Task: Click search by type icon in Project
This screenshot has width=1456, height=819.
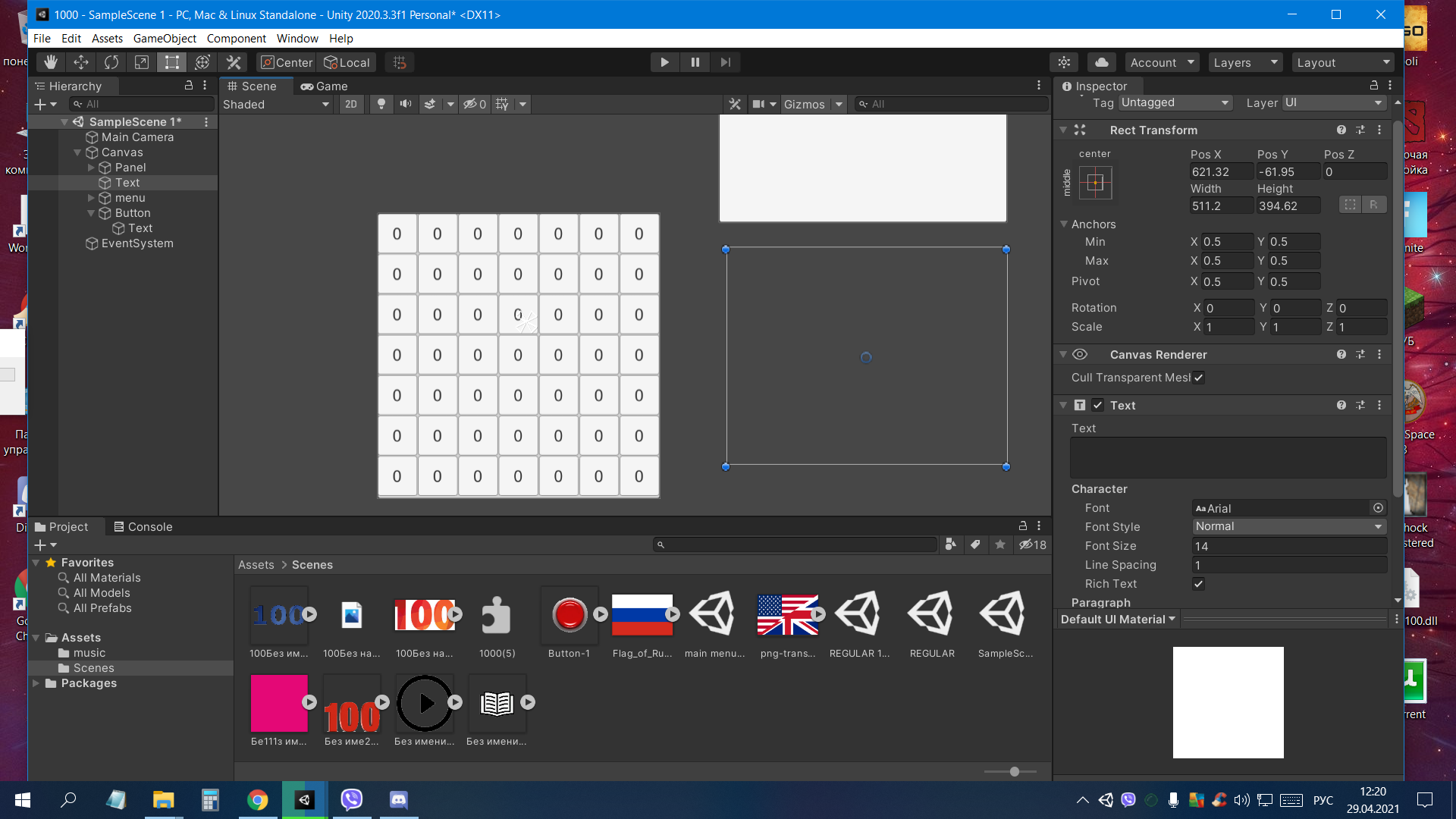Action: click(950, 544)
